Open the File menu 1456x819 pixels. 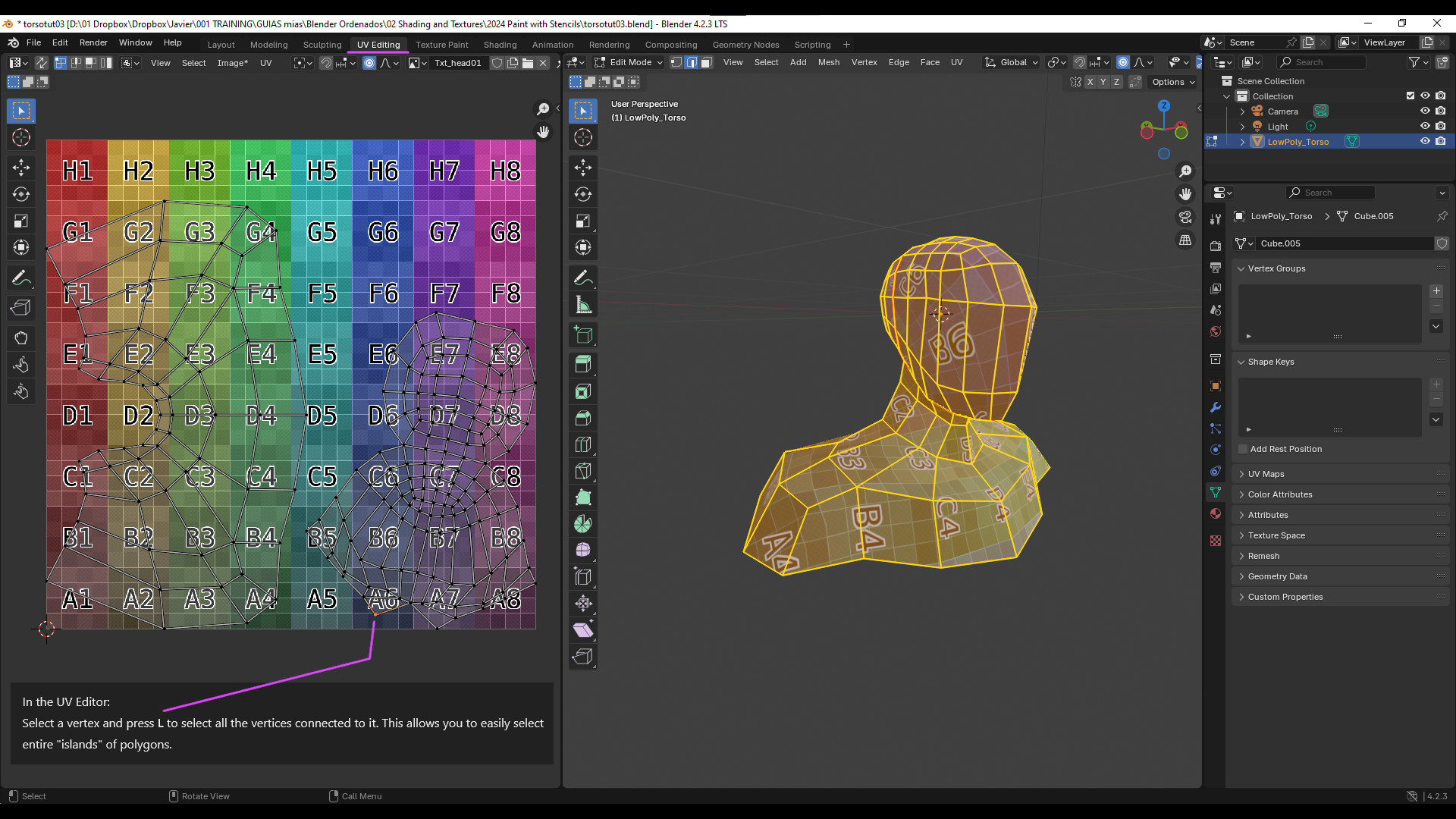[33, 42]
